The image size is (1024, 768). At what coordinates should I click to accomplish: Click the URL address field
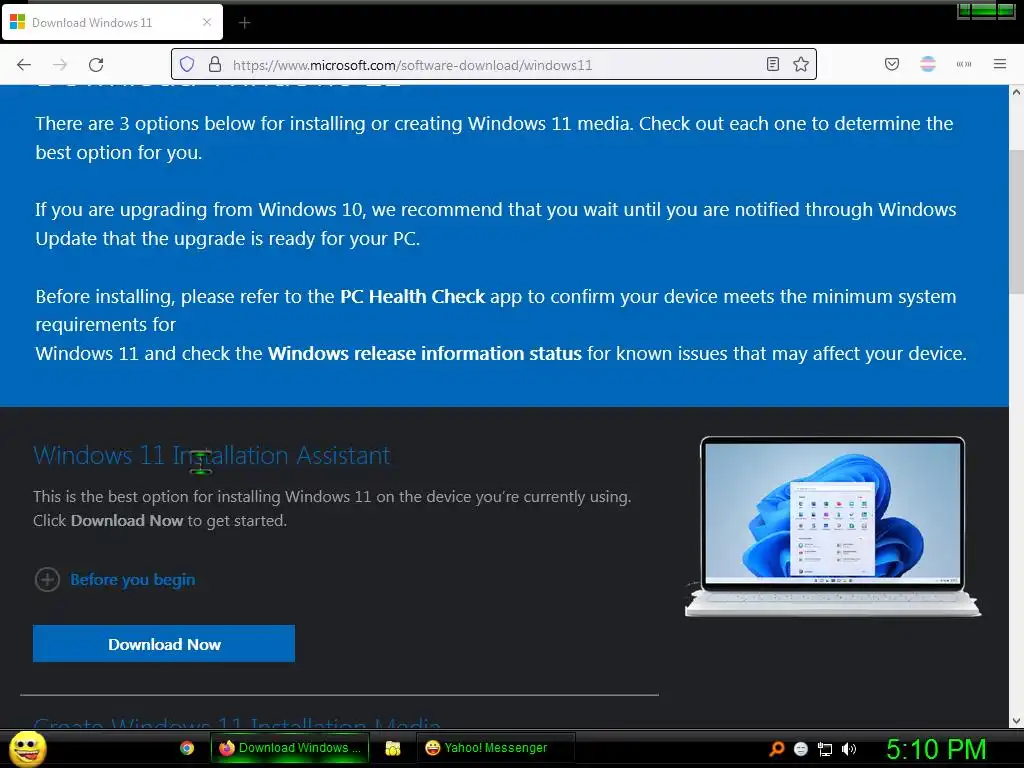[493, 65]
